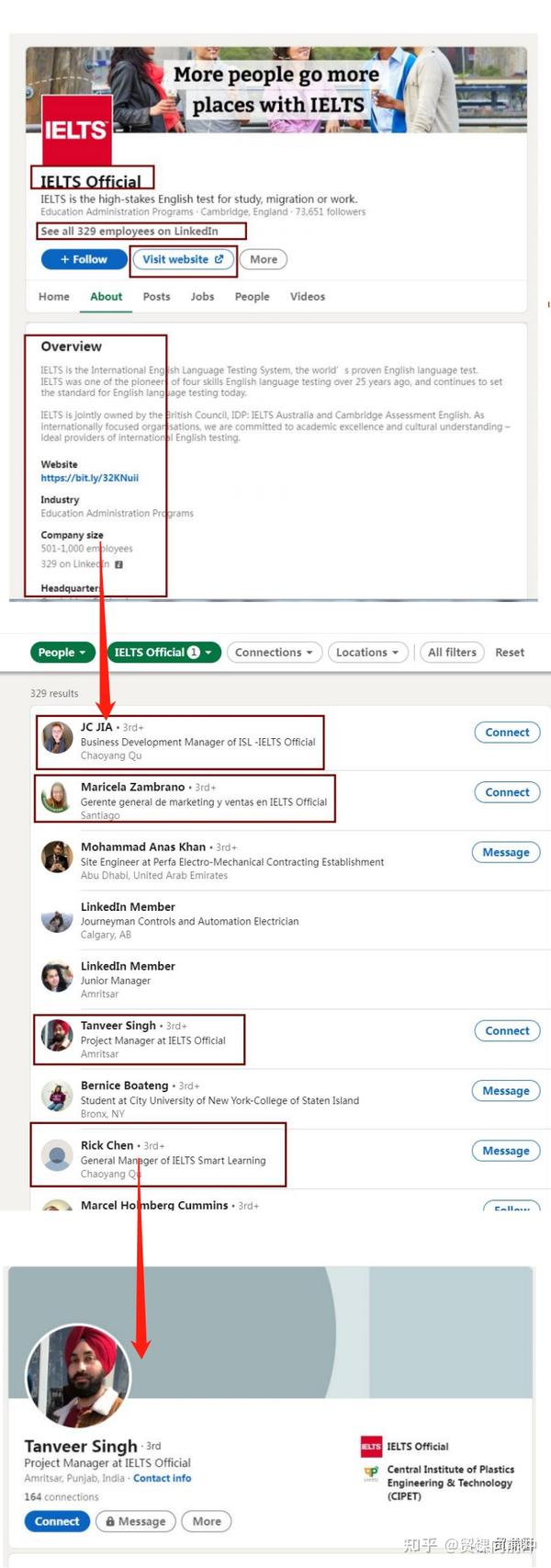This screenshot has height=1568, width=551.
Task: Connect with JC JIA
Action: coord(507,733)
